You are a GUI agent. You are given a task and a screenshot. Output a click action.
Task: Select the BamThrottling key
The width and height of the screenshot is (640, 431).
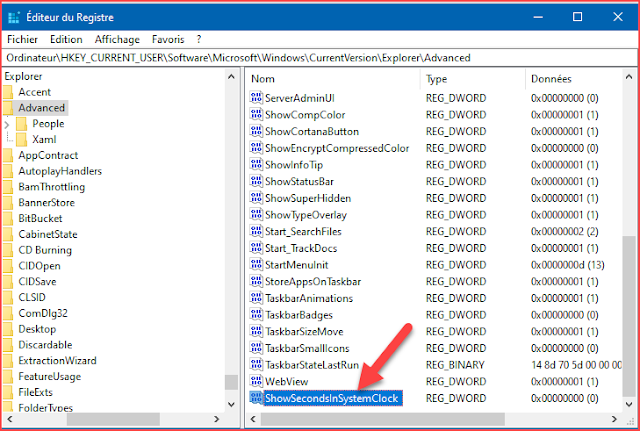pos(51,187)
